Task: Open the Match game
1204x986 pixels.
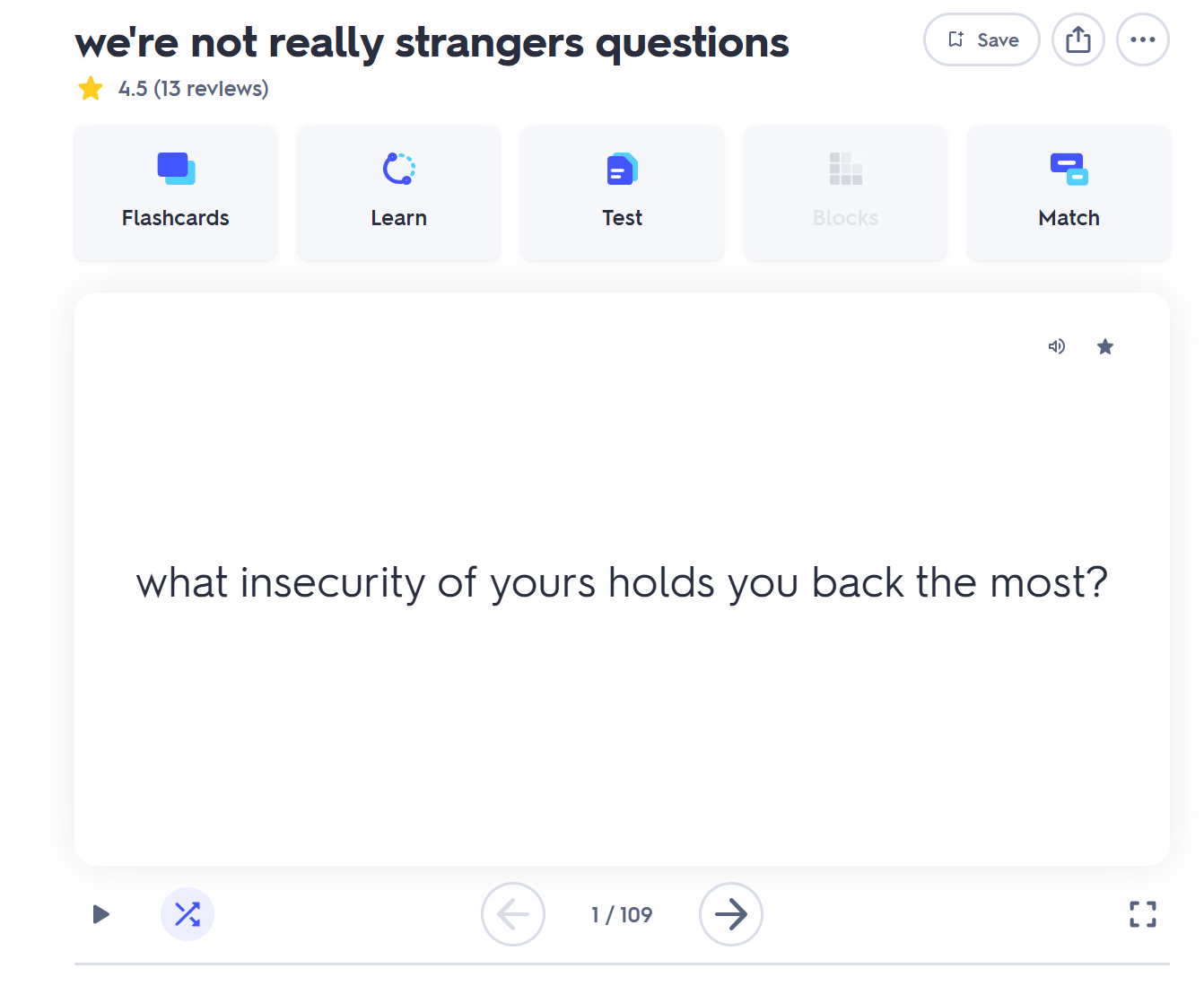Action: pos(1069,193)
